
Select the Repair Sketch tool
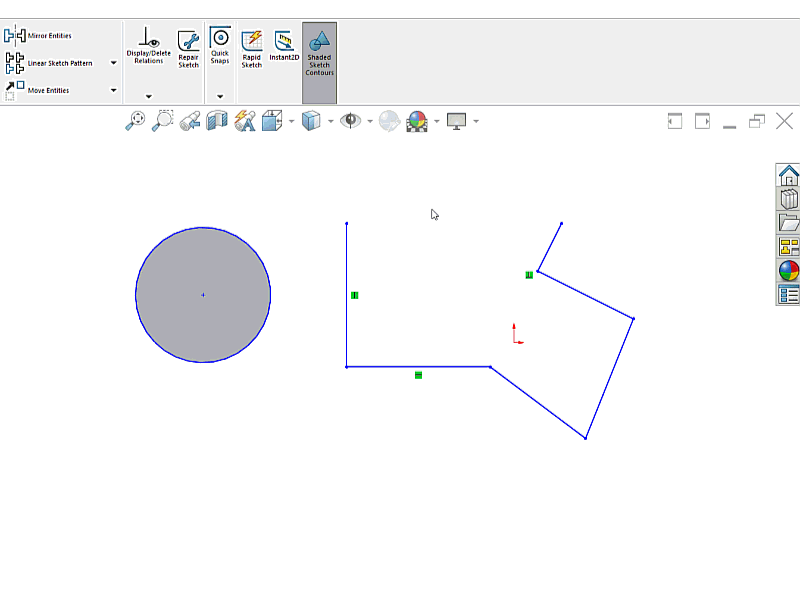[x=188, y=47]
